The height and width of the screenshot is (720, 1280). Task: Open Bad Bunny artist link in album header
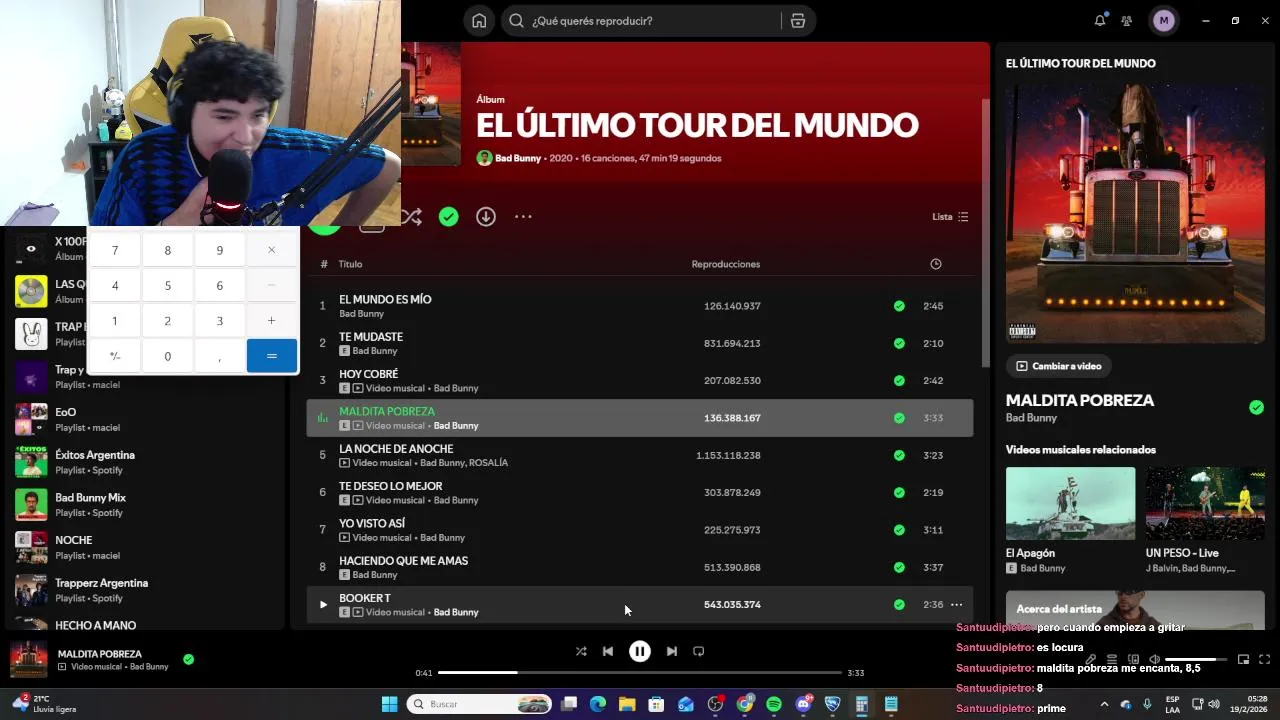pyautogui.click(x=518, y=158)
